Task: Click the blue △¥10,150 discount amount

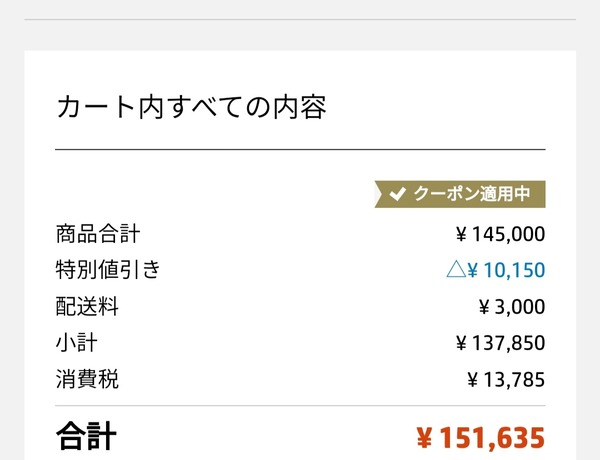Action: 496,270
